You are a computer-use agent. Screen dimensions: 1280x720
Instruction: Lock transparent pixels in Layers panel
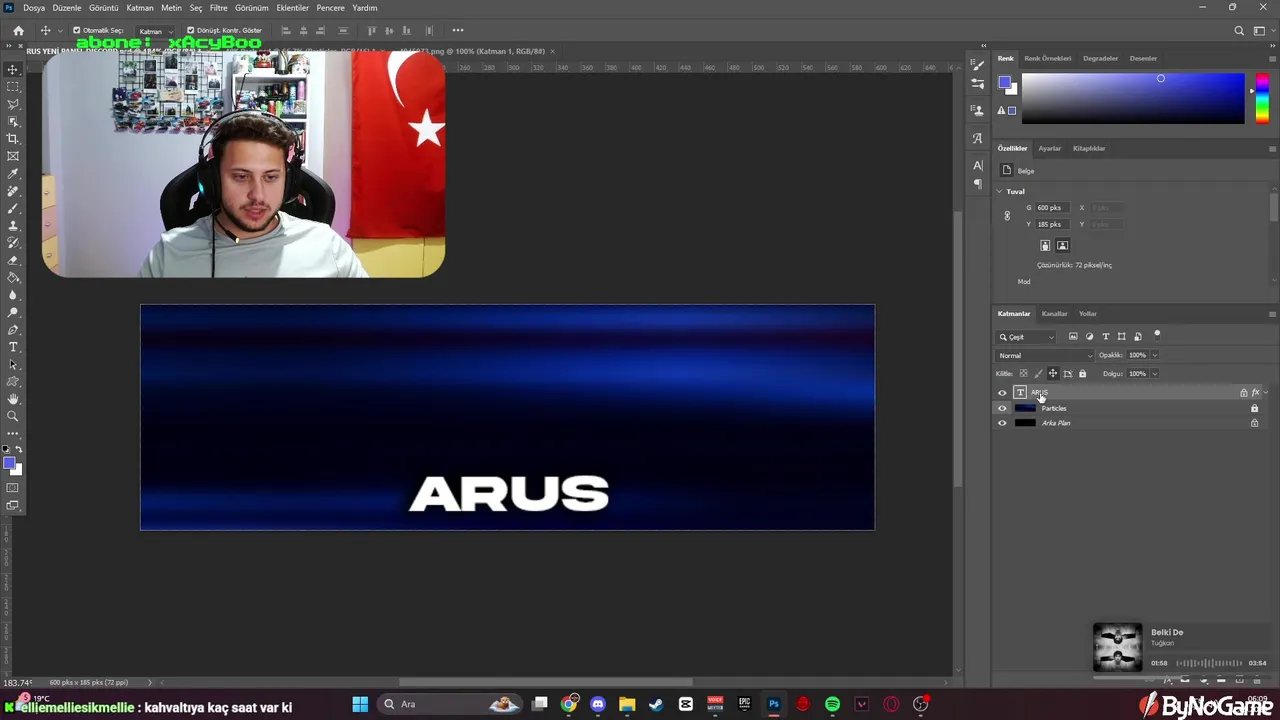[x=1023, y=374]
